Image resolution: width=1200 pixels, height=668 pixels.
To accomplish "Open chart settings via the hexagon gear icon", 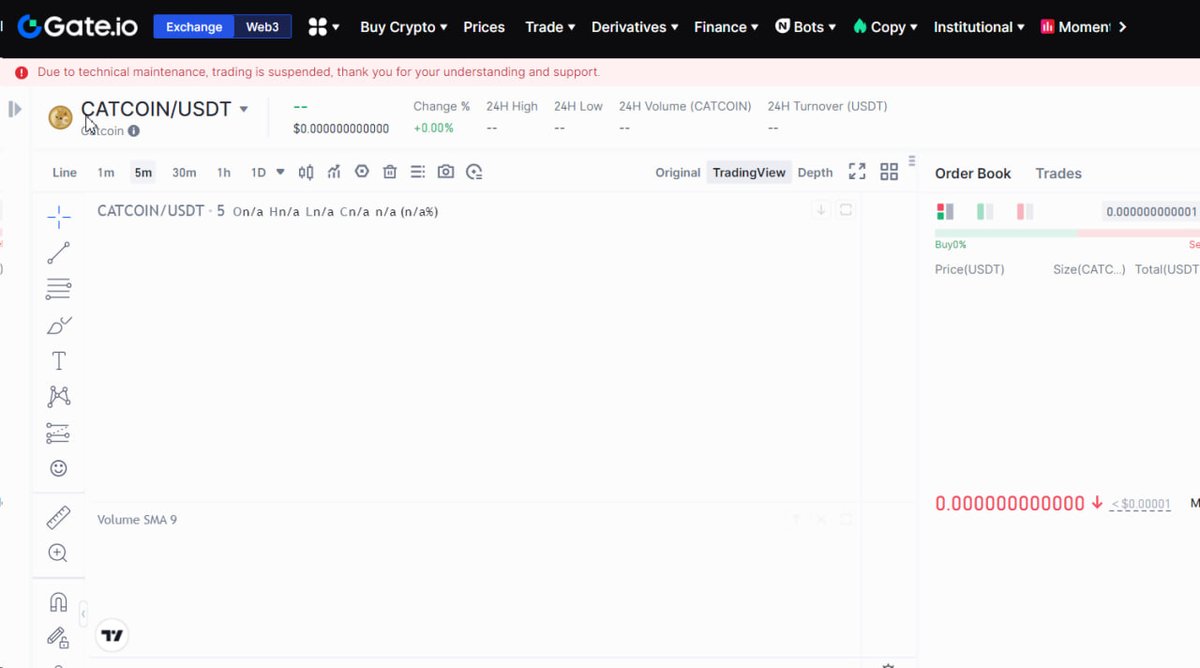I will click(x=362, y=172).
